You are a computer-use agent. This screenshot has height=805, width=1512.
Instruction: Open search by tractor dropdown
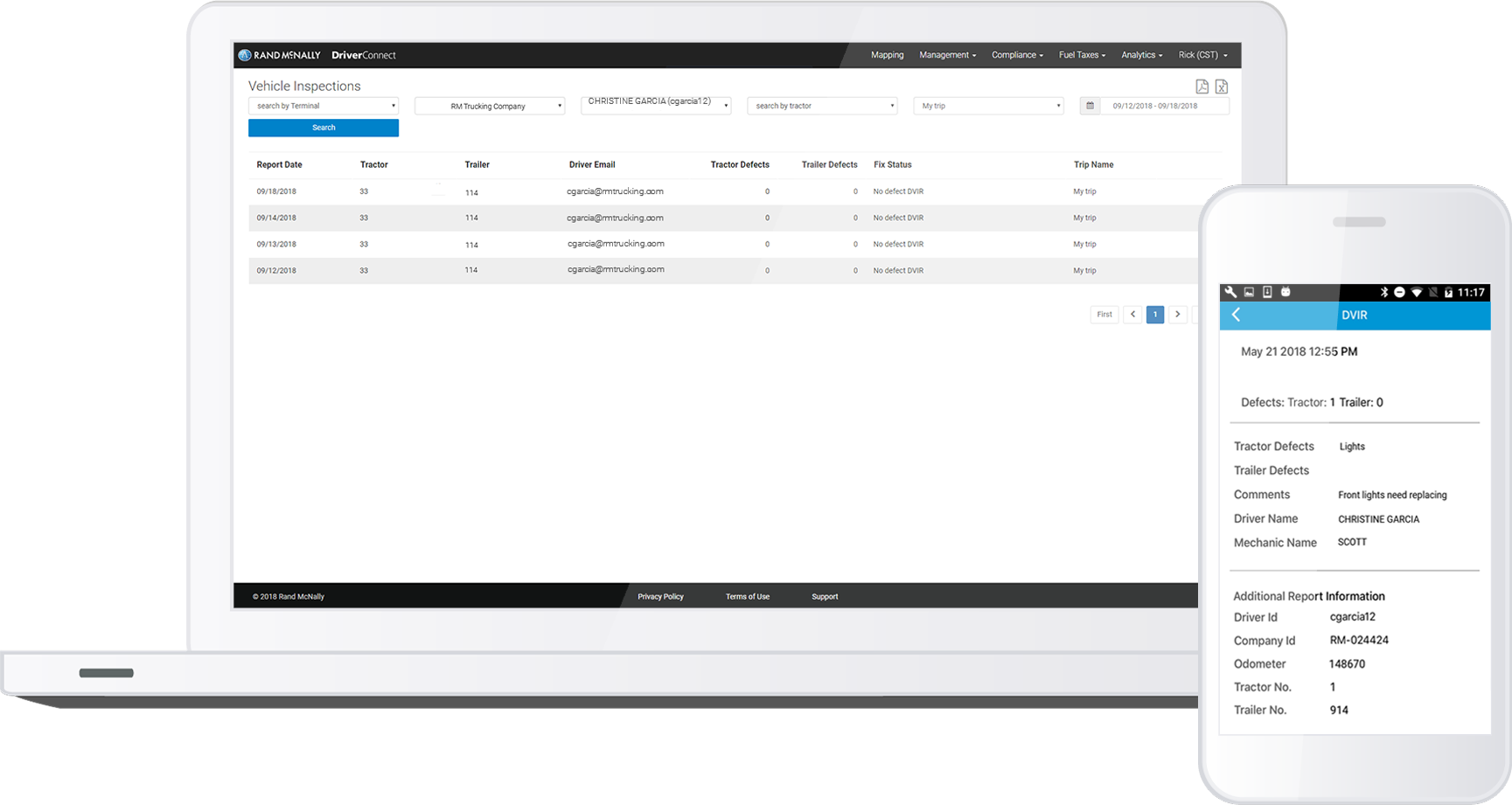click(x=823, y=106)
